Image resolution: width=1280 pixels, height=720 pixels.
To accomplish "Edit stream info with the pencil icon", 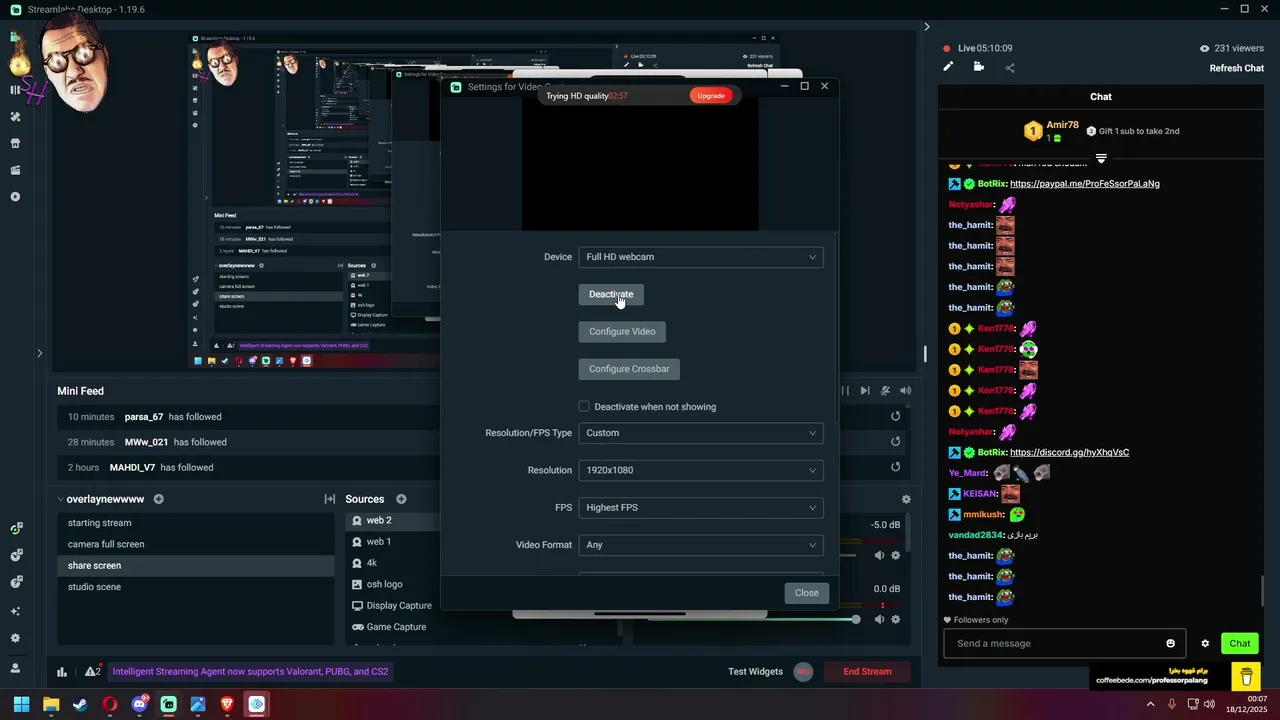I will (948, 67).
